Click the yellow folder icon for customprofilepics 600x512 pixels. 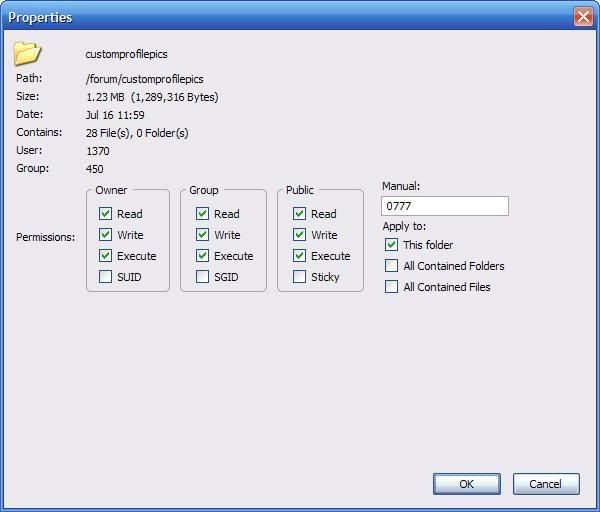pos(27,53)
